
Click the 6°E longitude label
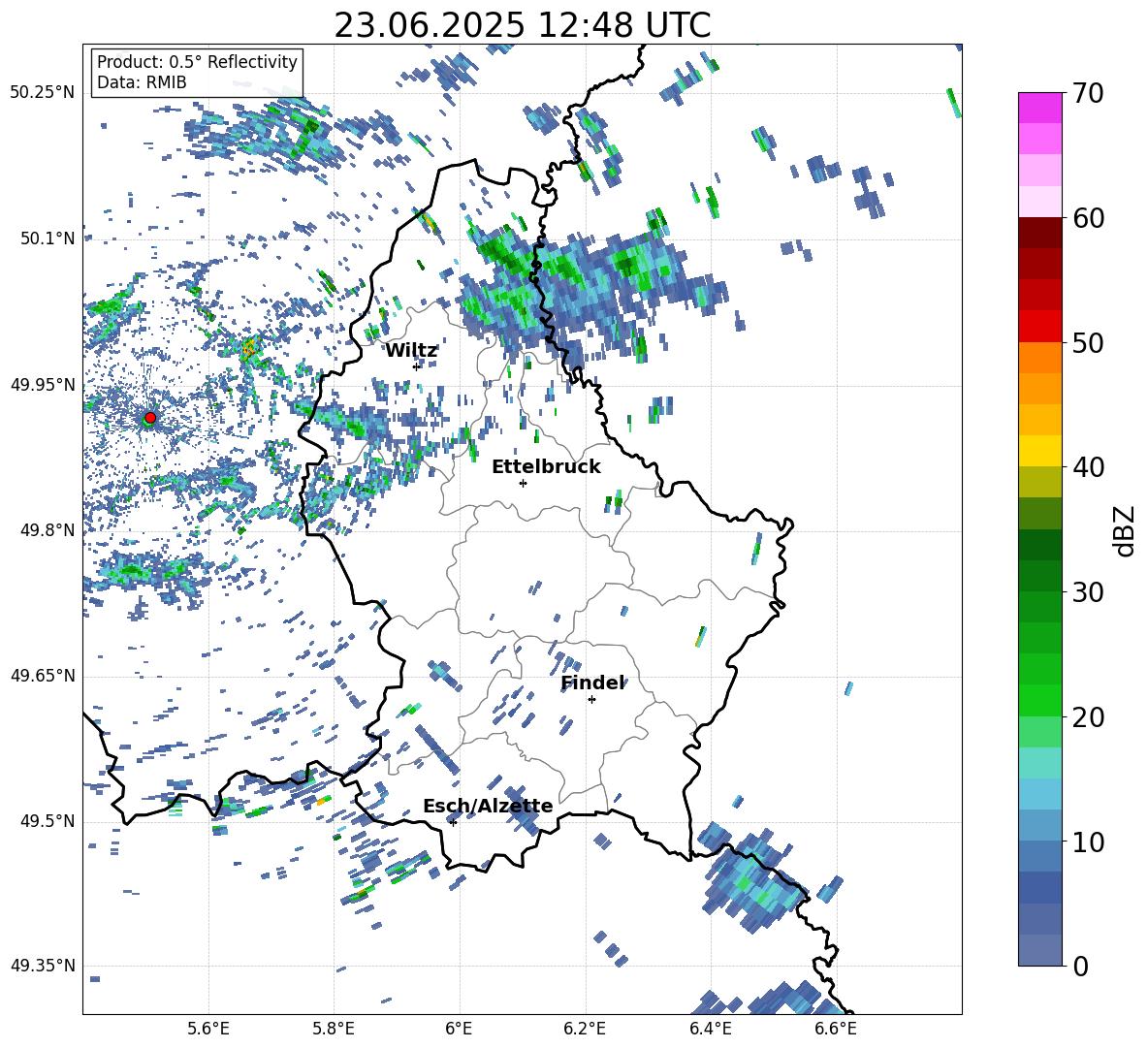coord(459,1029)
